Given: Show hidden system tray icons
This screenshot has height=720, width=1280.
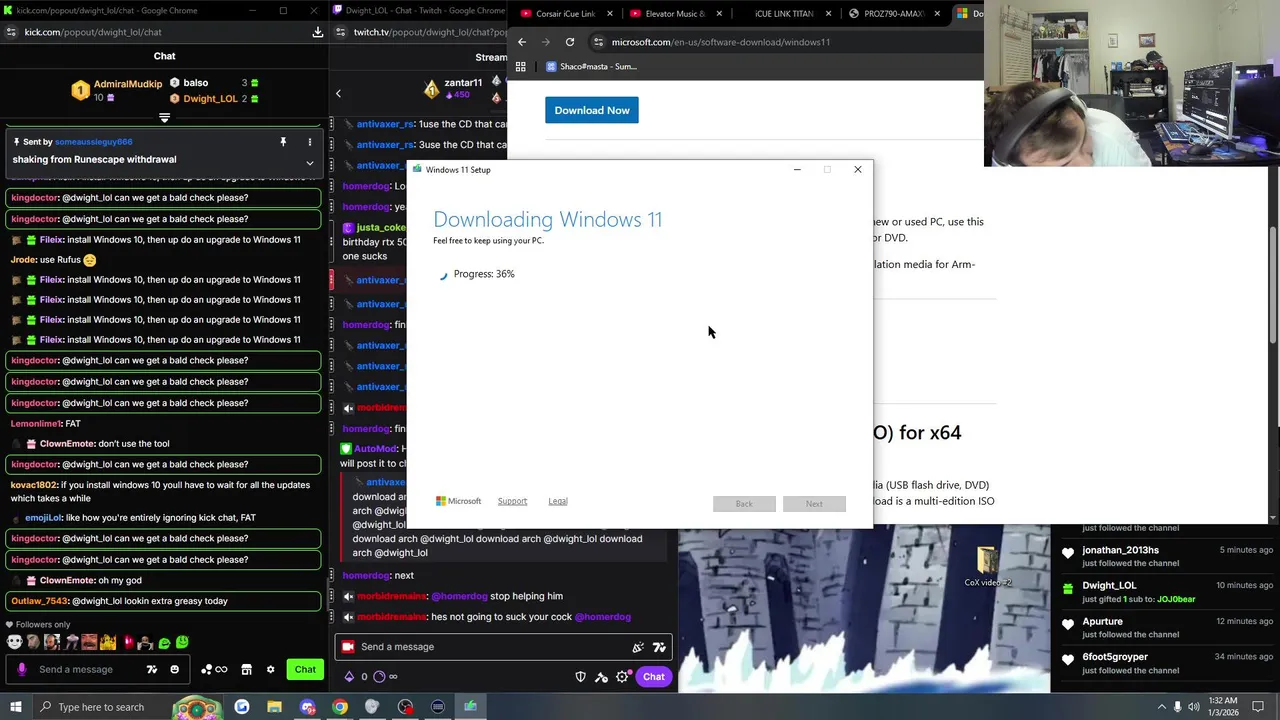Looking at the screenshot, I should (1161, 707).
